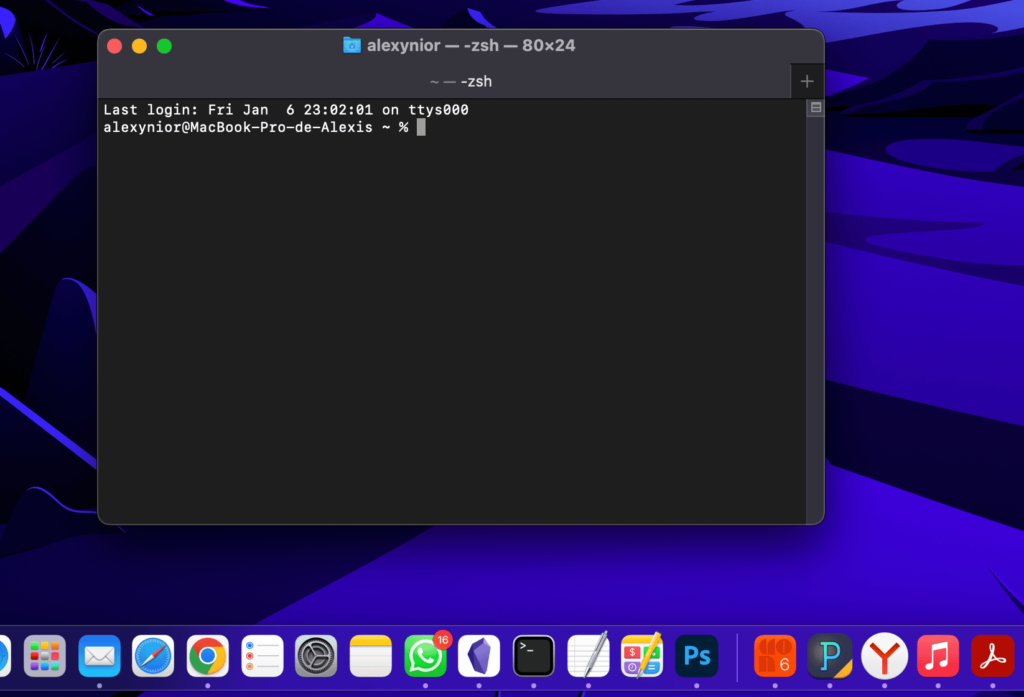Click the scrollback marker on the right edge
The image size is (1024, 697).
[x=815, y=107]
